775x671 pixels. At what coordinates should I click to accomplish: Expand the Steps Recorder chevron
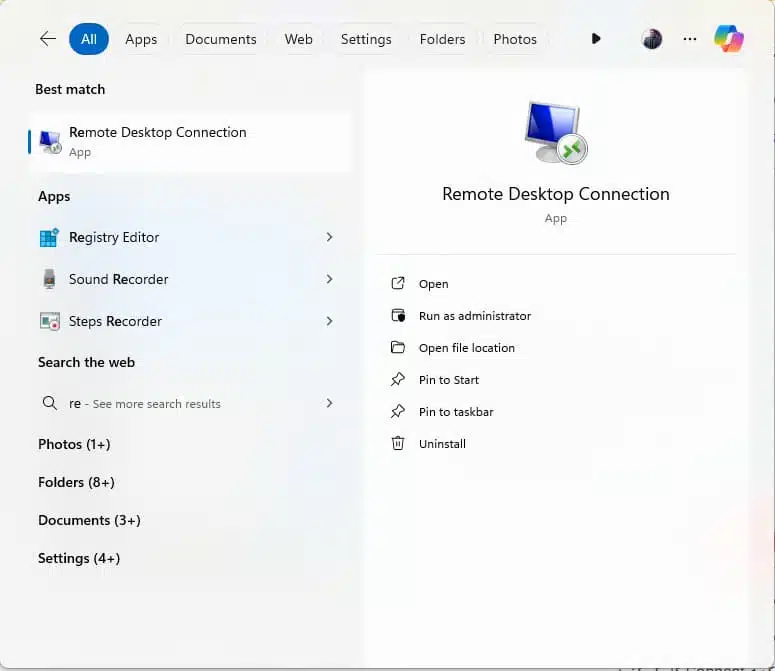[x=329, y=321]
